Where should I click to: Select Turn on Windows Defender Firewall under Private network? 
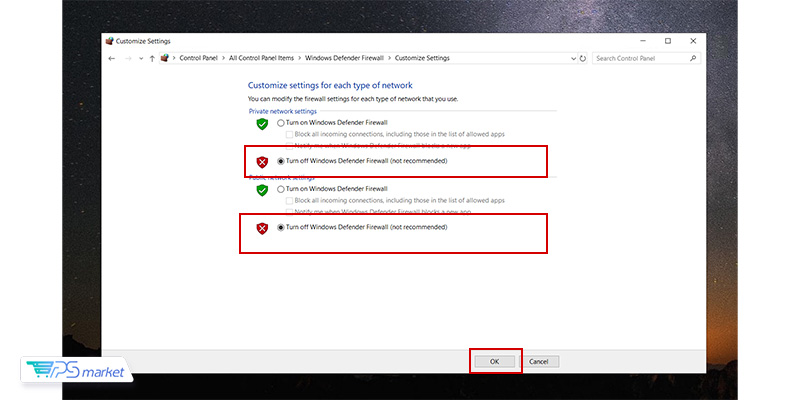coord(333,123)
